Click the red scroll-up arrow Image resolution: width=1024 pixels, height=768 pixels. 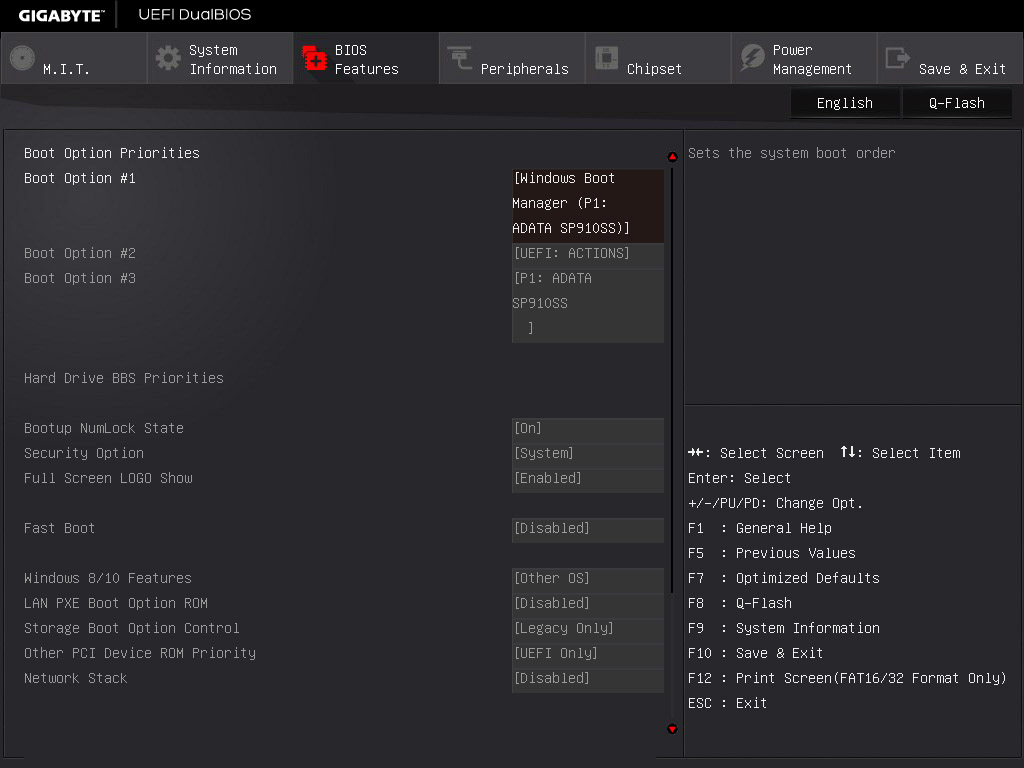point(672,157)
